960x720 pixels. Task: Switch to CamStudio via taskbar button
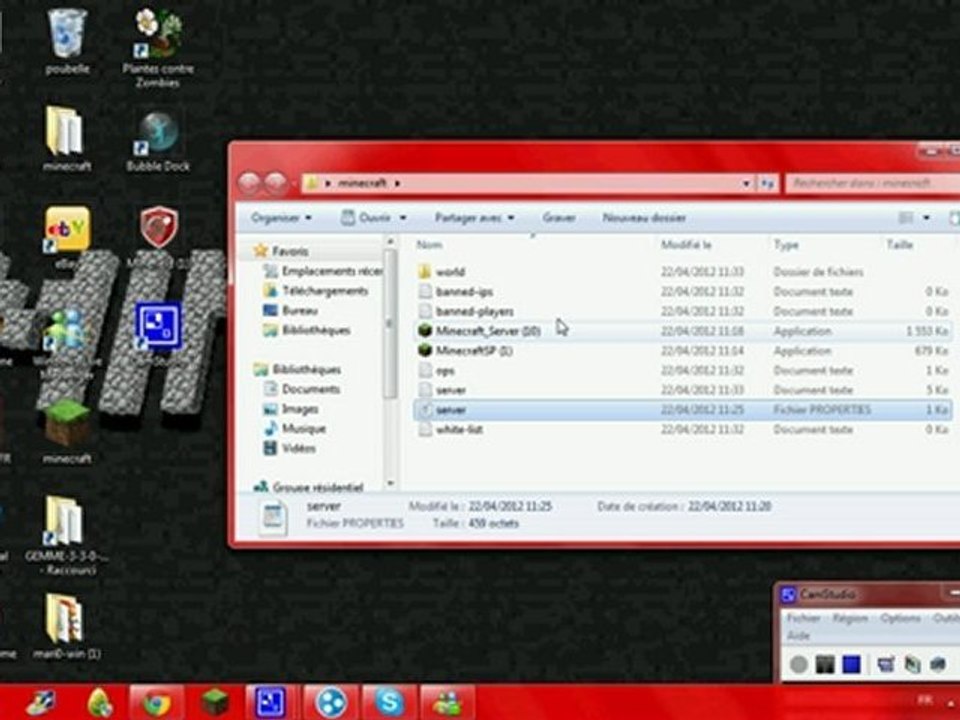click(x=270, y=703)
